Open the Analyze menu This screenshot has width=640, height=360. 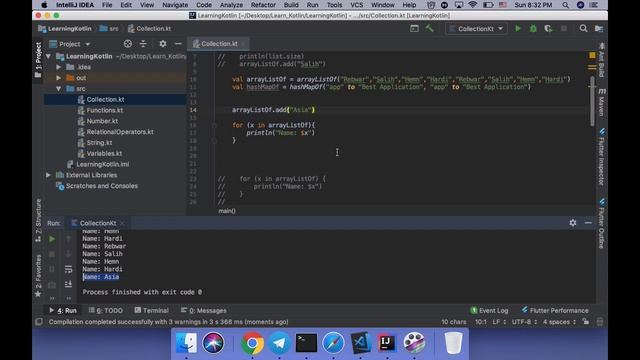pos(231,5)
